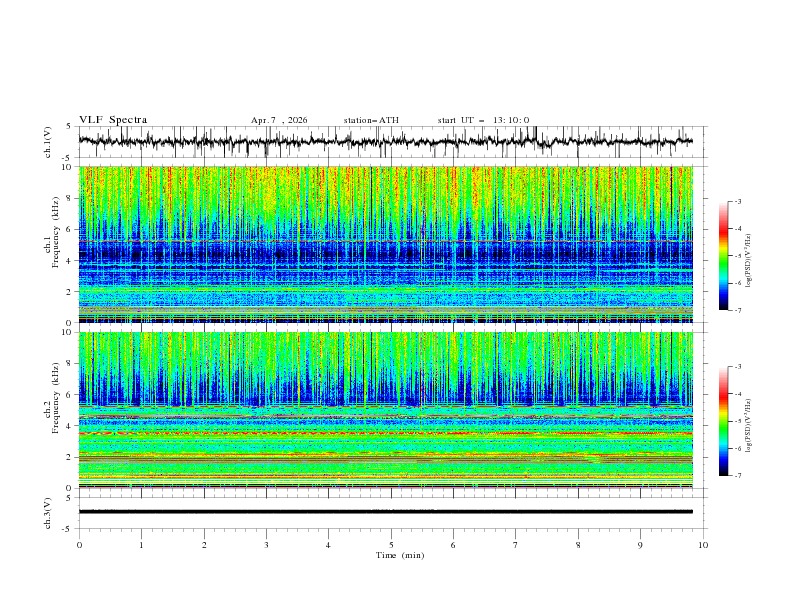Click the "-7" tick on upper colorbar
Screen dimensions: 792x612
pyautogui.click(x=737, y=311)
